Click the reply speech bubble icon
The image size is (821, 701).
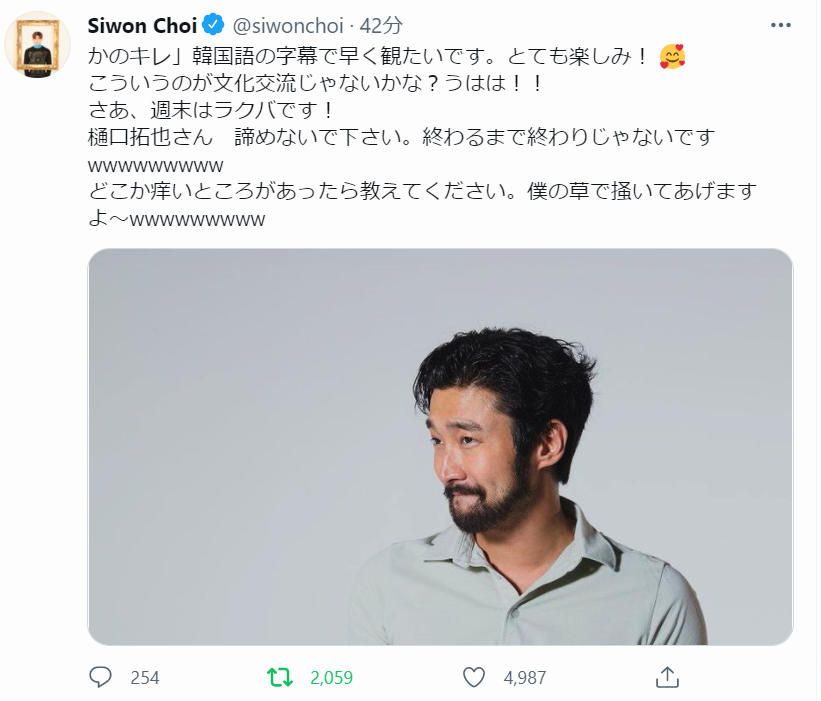(100, 677)
